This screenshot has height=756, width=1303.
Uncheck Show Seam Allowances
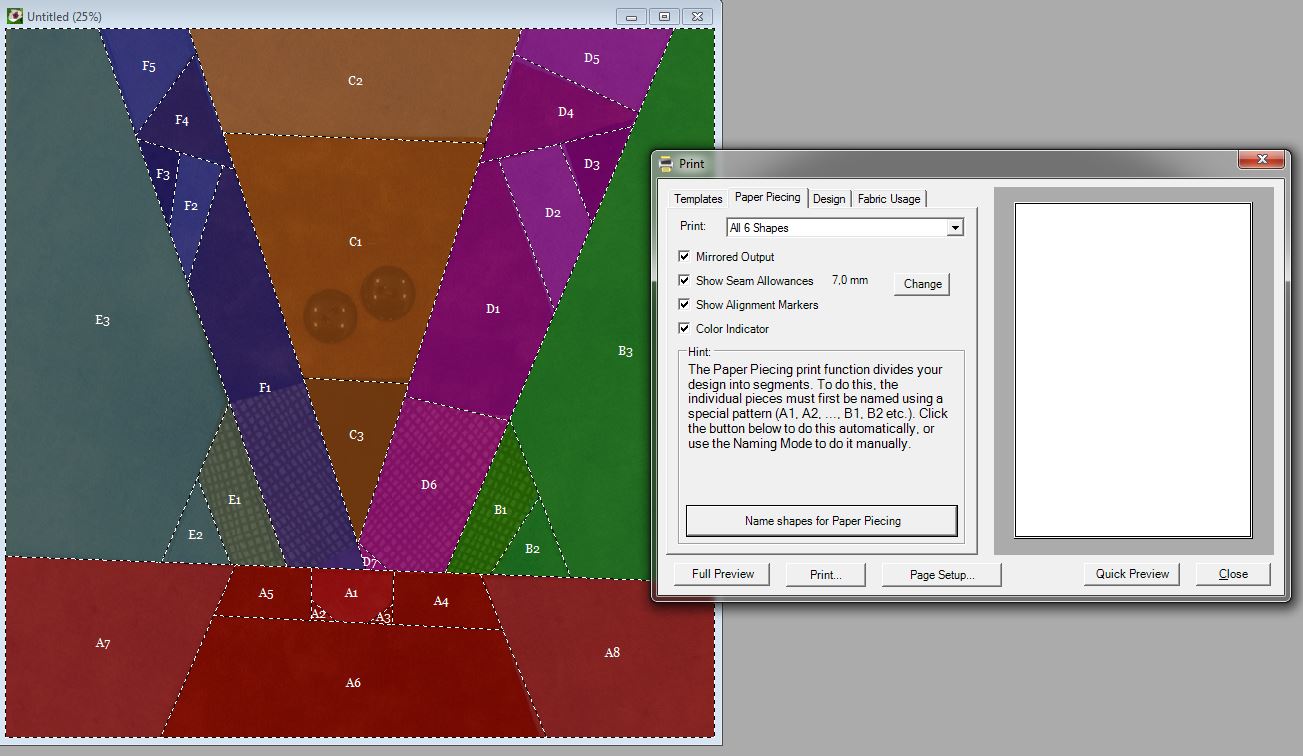tap(685, 281)
